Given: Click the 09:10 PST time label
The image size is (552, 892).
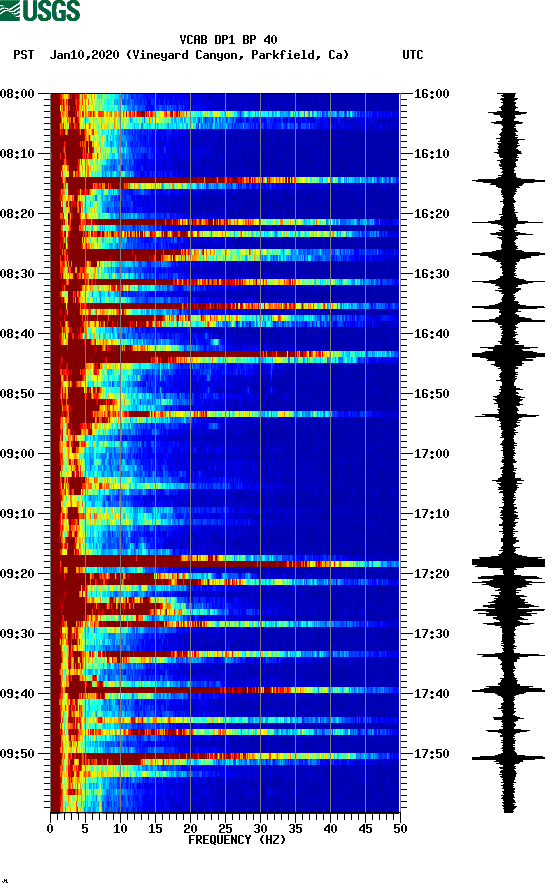Looking at the screenshot, I should (x=17, y=514).
